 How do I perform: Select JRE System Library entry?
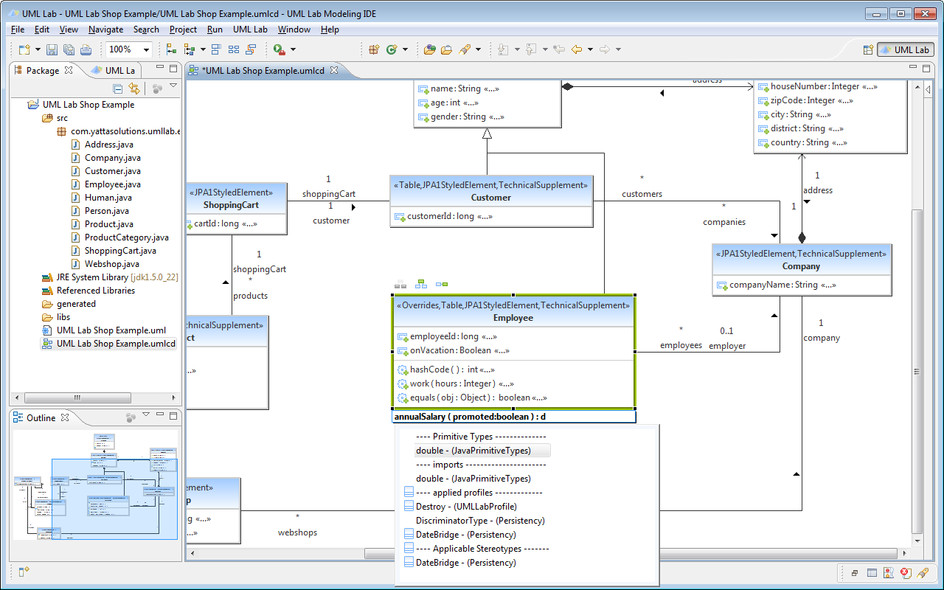[110, 277]
